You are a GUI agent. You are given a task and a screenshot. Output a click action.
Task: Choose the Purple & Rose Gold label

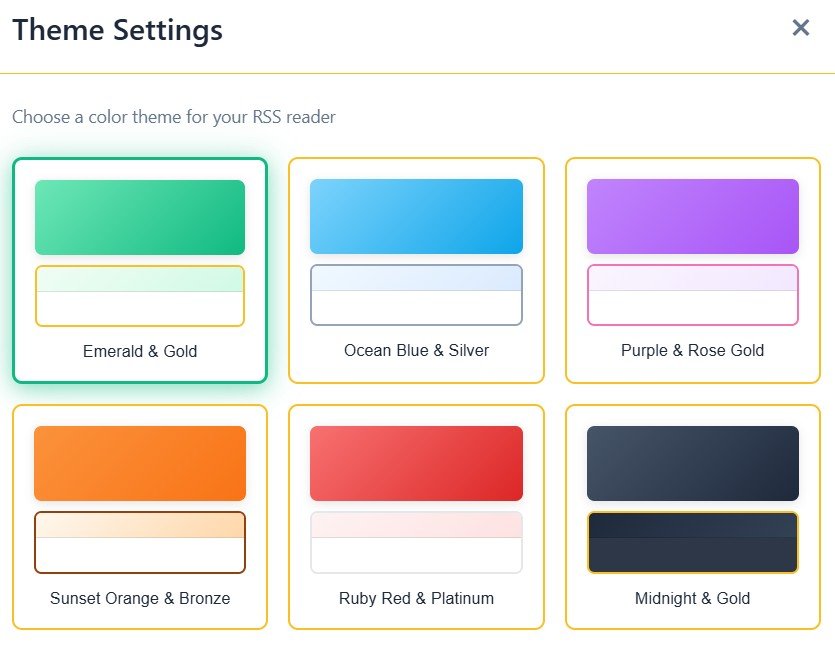pyautogui.click(x=692, y=351)
